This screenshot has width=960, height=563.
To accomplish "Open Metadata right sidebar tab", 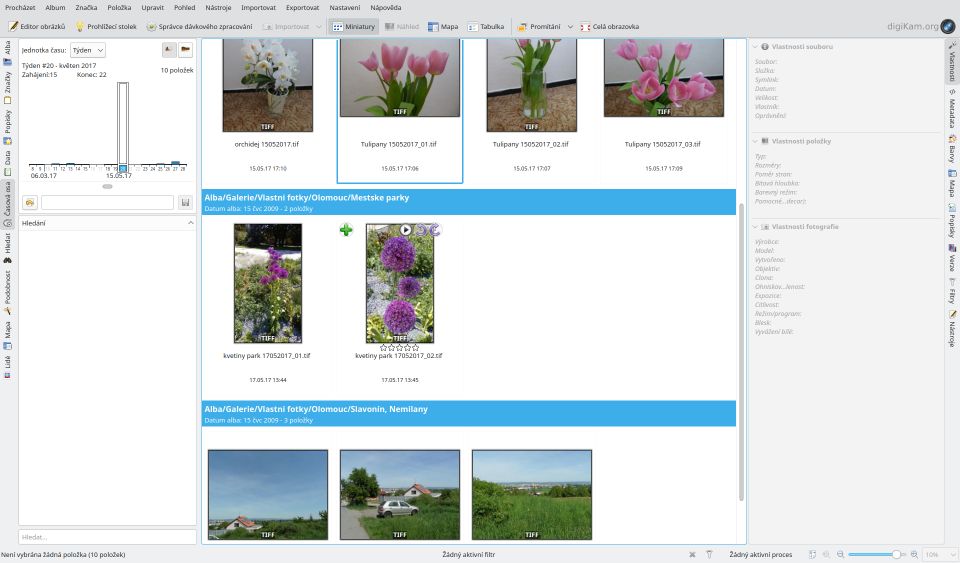I will tap(952, 109).
